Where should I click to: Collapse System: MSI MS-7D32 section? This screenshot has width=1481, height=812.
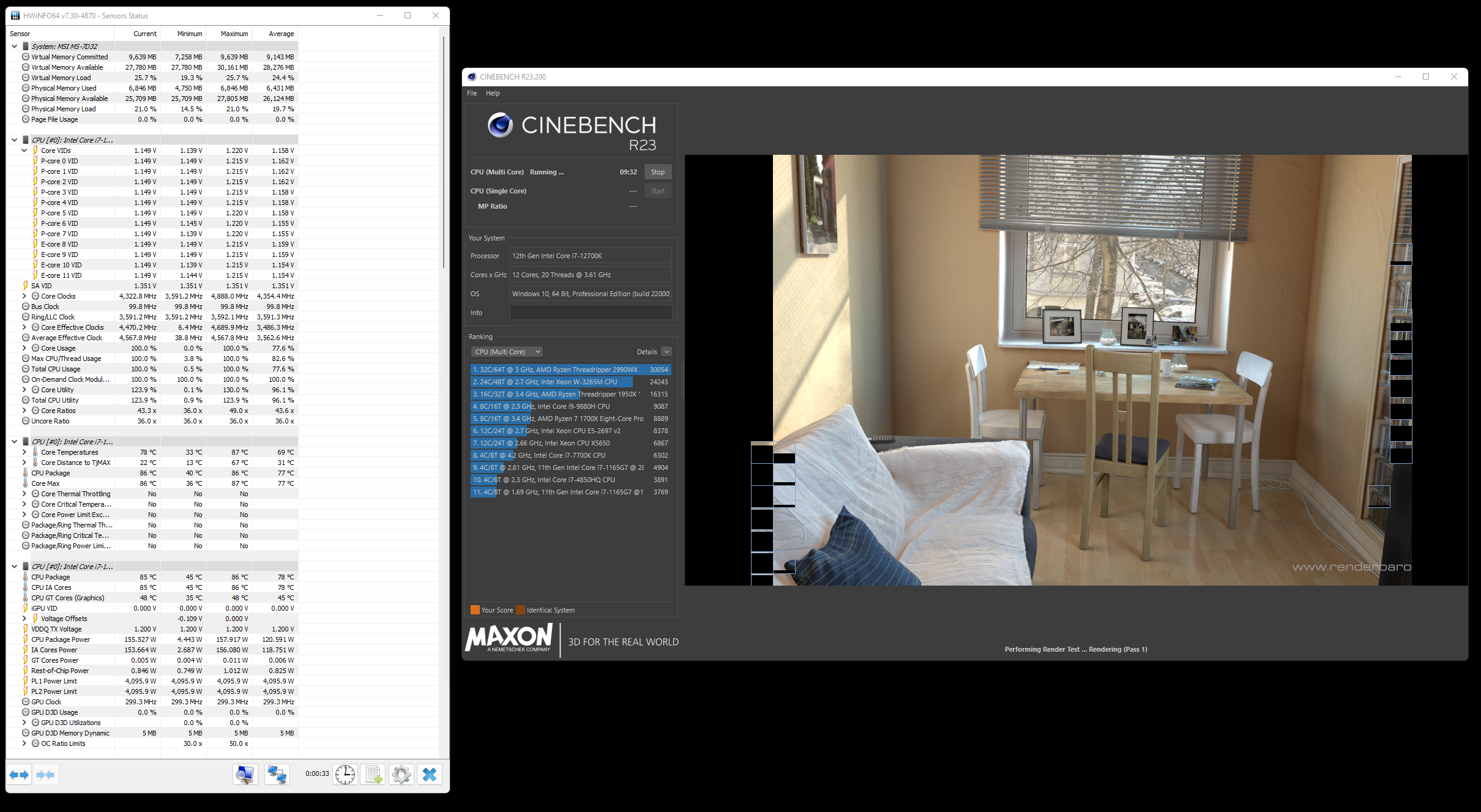(14, 47)
